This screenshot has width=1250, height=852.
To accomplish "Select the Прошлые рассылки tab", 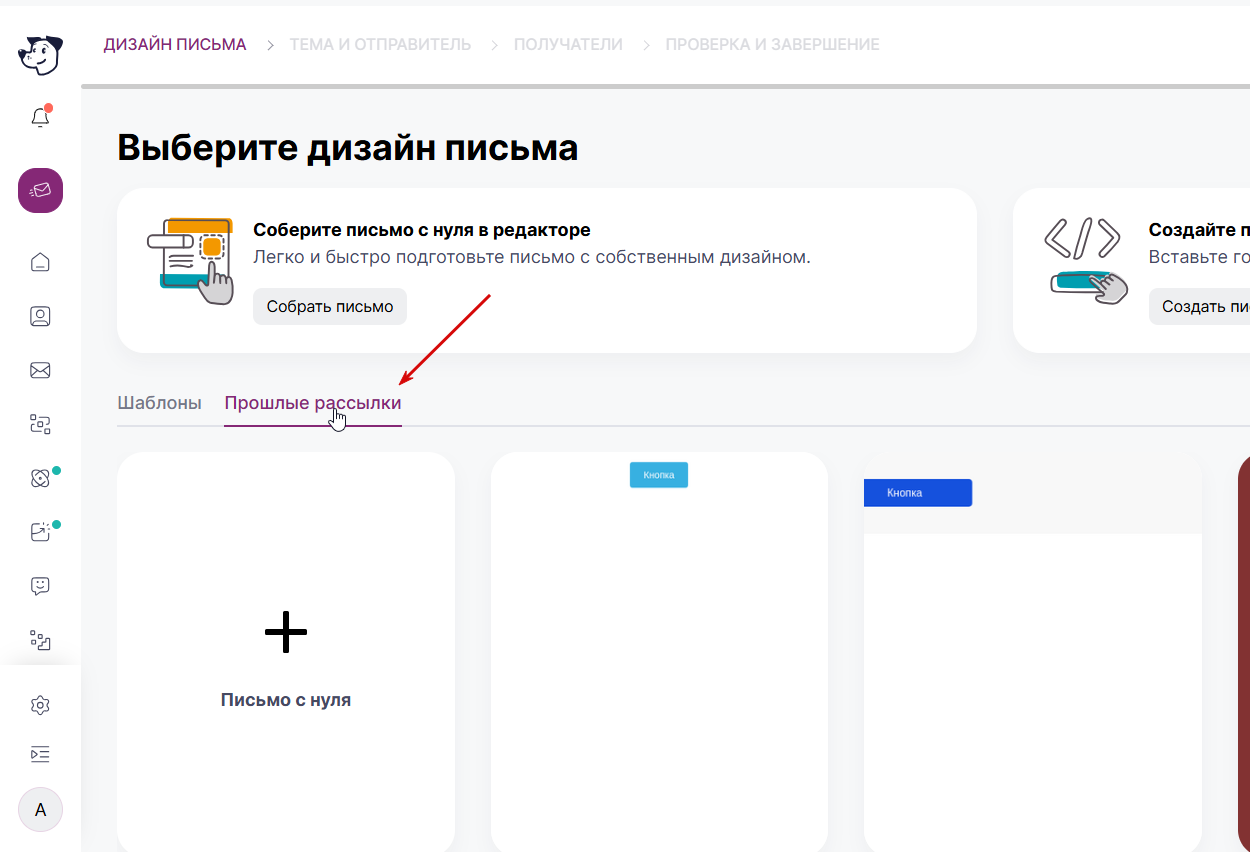I will pos(313,403).
